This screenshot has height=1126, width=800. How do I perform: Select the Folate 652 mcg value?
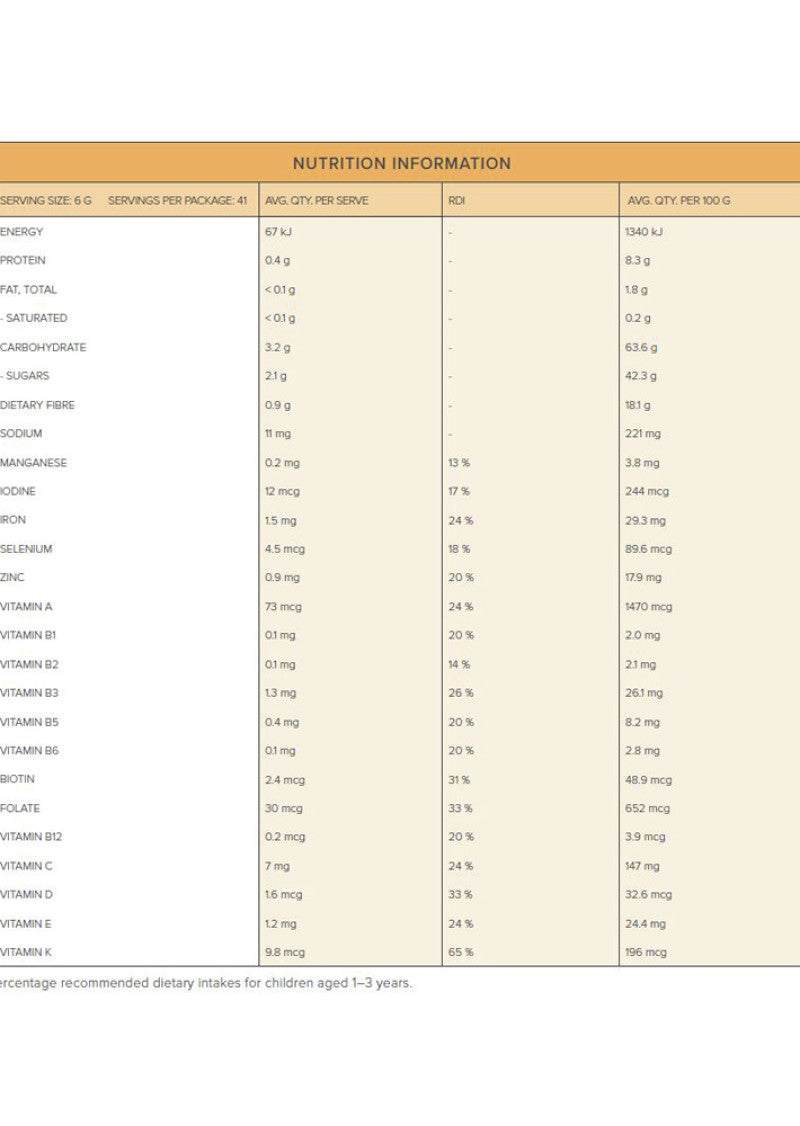pyautogui.click(x=647, y=808)
